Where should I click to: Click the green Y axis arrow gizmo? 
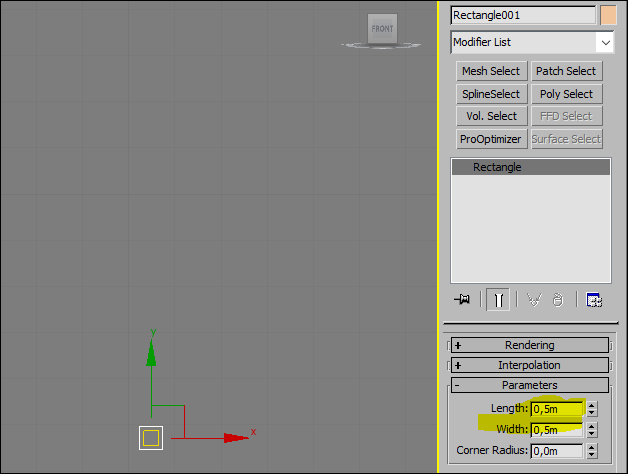pyautogui.click(x=151, y=353)
